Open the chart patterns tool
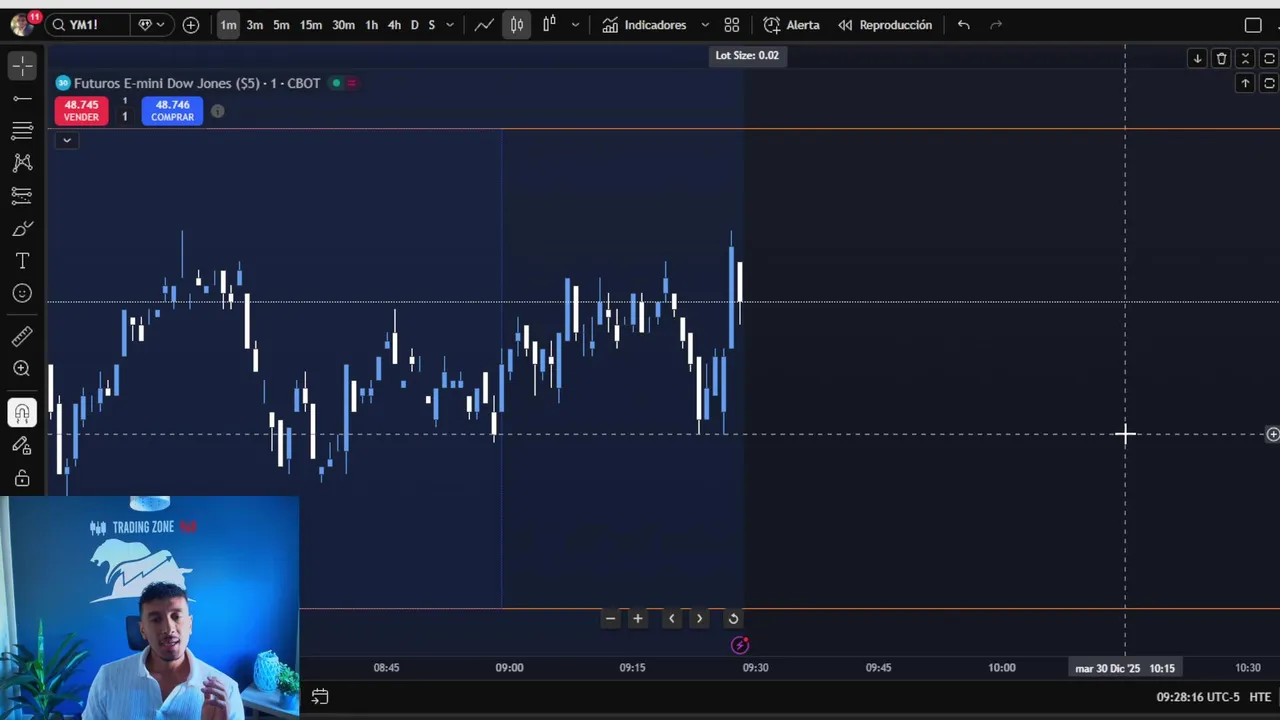The height and width of the screenshot is (720, 1280). tap(22, 162)
